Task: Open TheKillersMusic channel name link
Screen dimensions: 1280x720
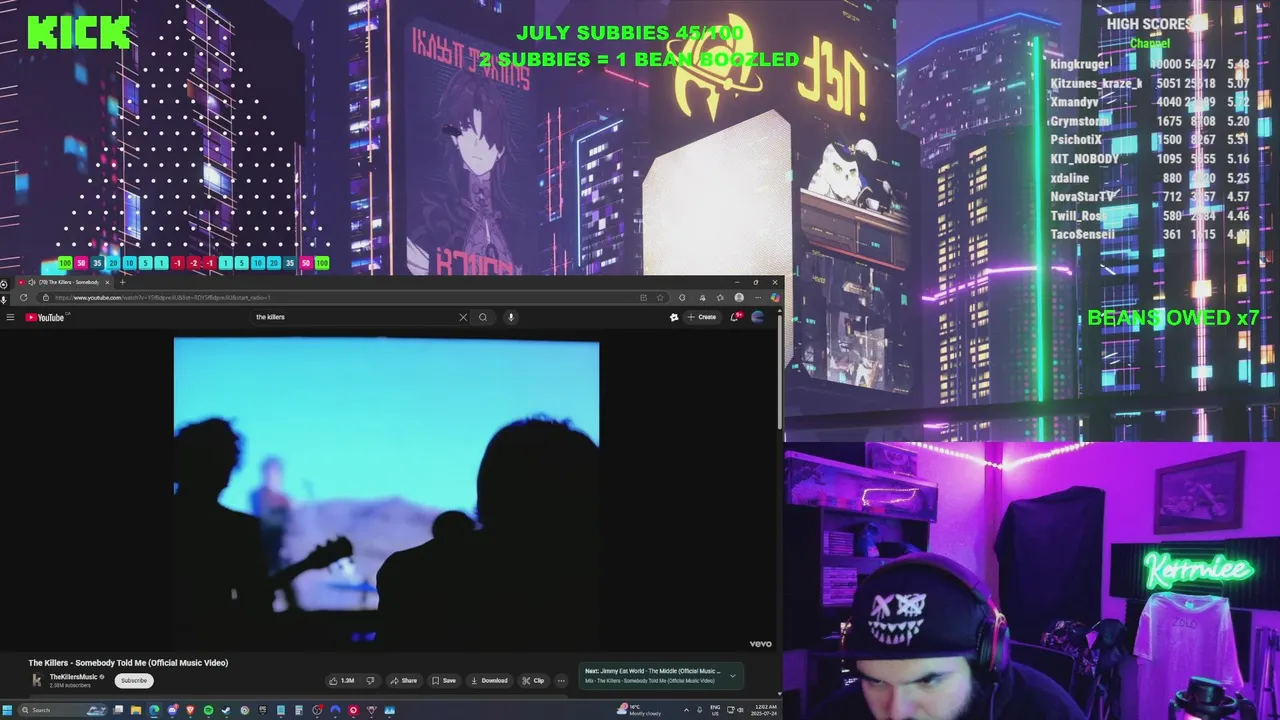Action: (x=74, y=677)
